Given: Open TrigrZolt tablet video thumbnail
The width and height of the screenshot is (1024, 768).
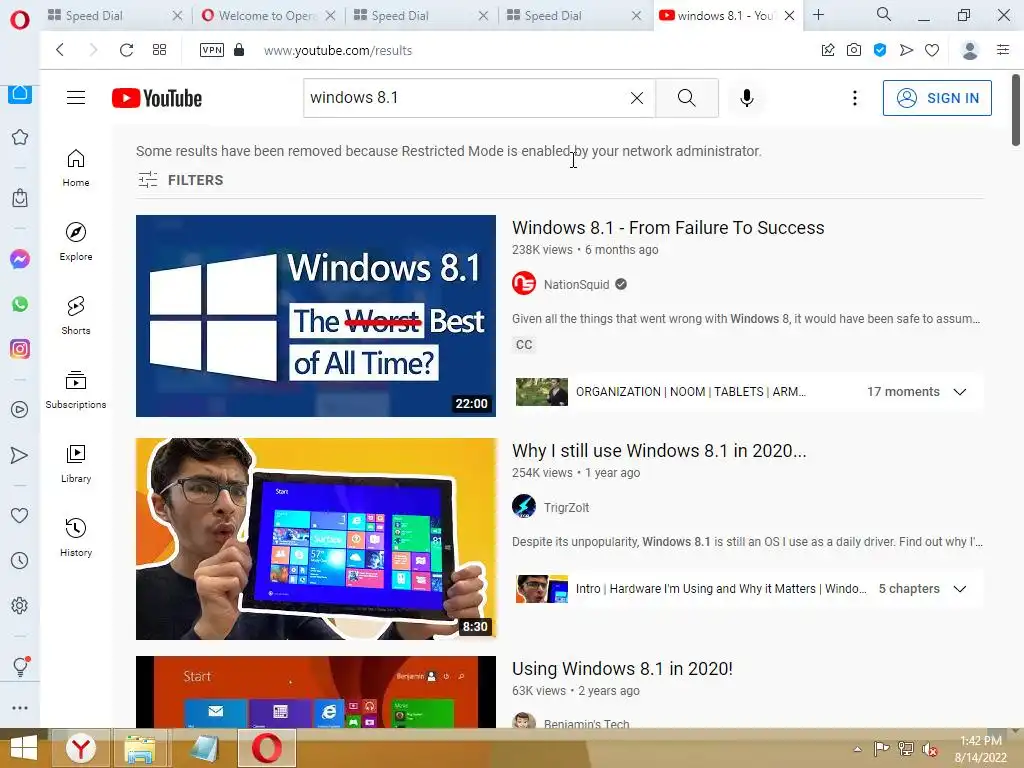Looking at the screenshot, I should pyautogui.click(x=315, y=539).
